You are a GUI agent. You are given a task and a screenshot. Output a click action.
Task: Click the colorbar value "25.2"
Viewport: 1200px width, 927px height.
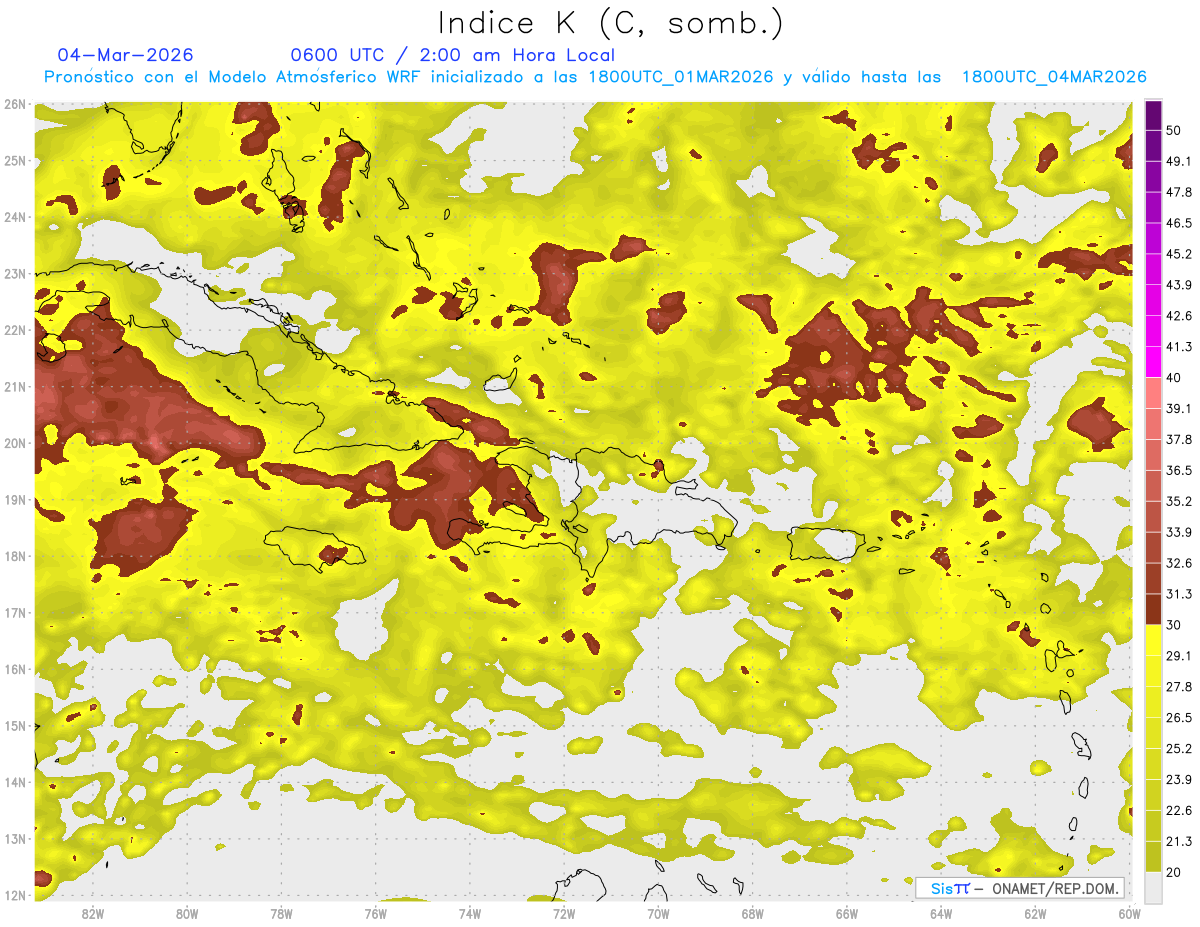1178,748
